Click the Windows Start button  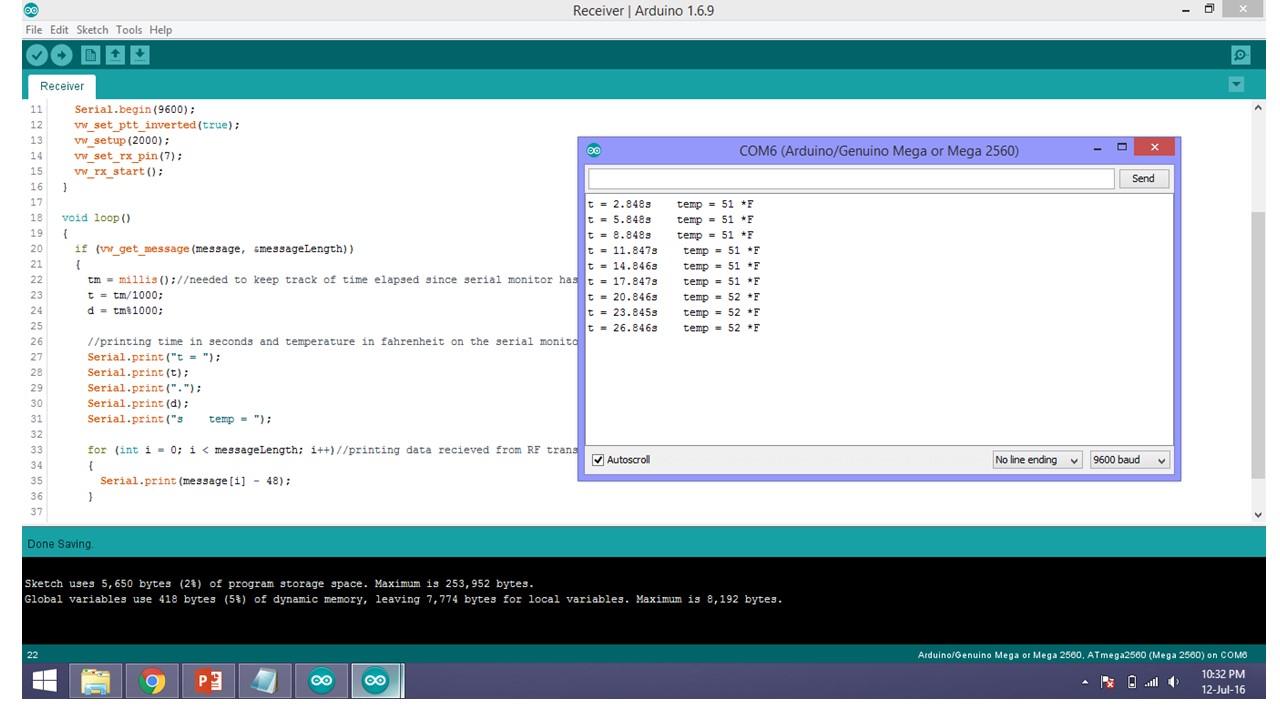coord(43,681)
